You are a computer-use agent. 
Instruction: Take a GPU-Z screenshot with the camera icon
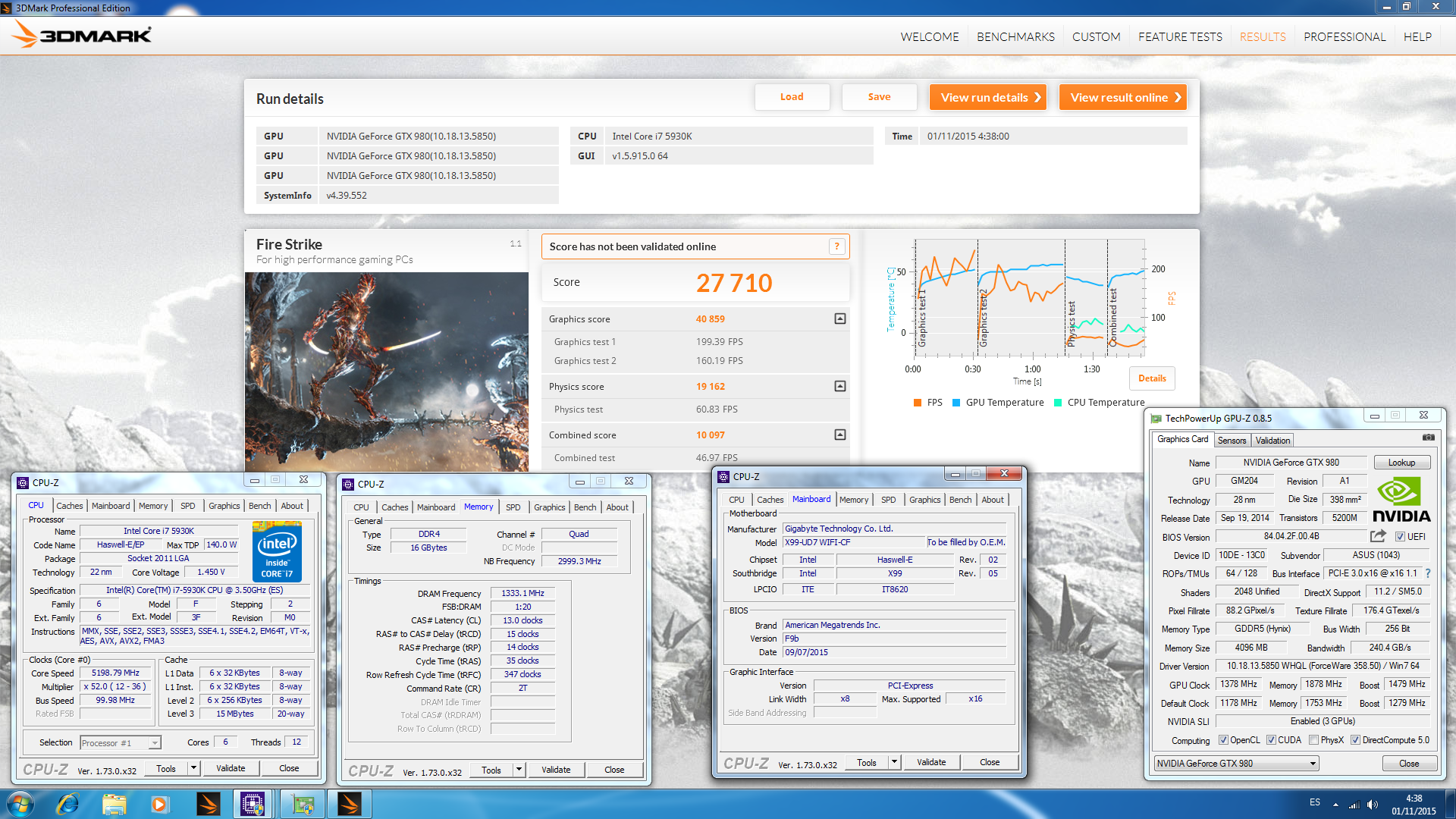click(x=1428, y=438)
